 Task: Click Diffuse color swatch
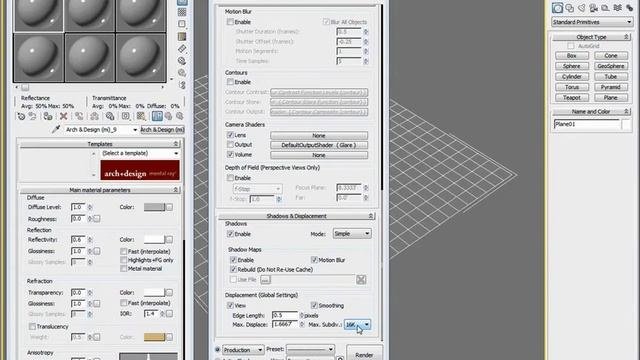pyautogui.click(x=154, y=207)
